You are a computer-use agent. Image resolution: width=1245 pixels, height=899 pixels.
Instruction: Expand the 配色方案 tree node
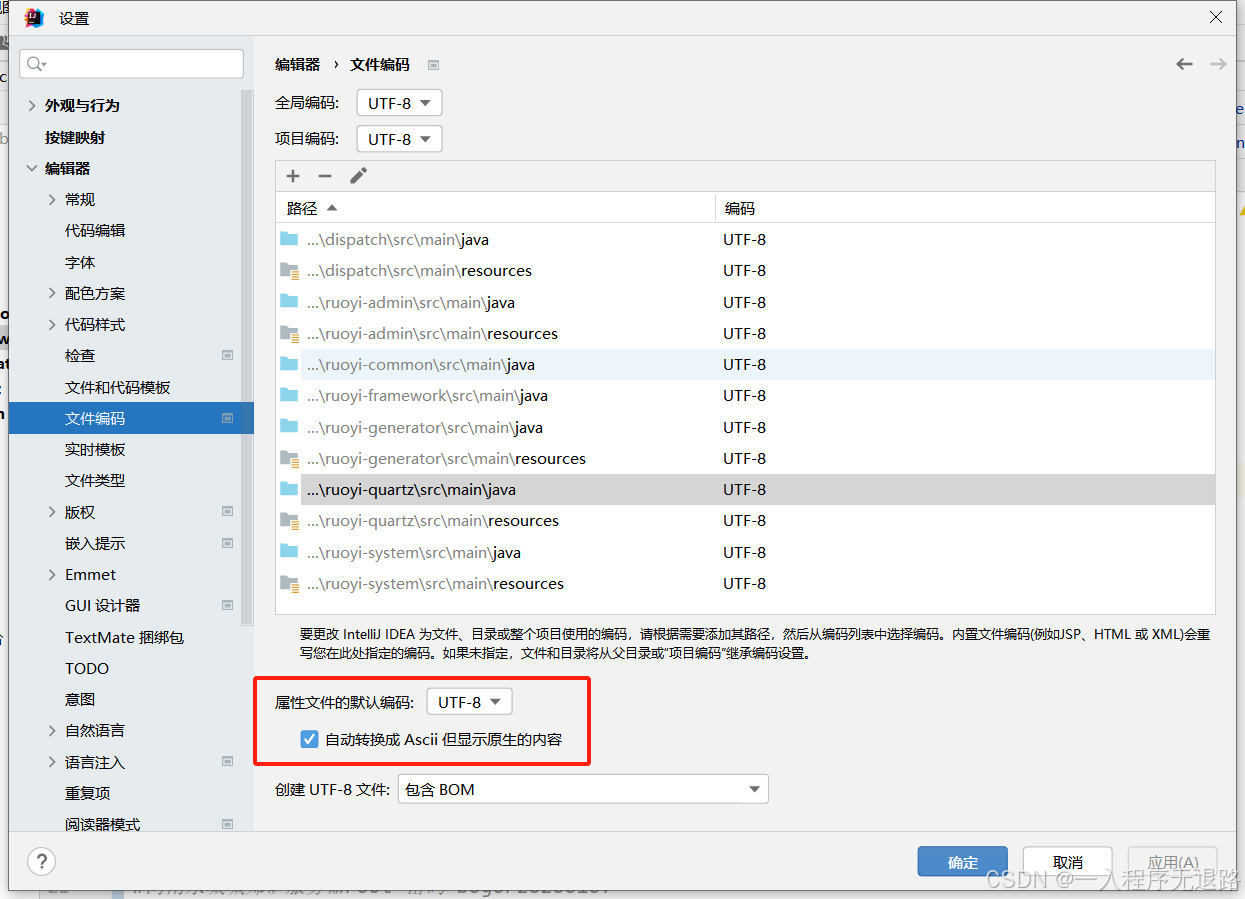52,293
